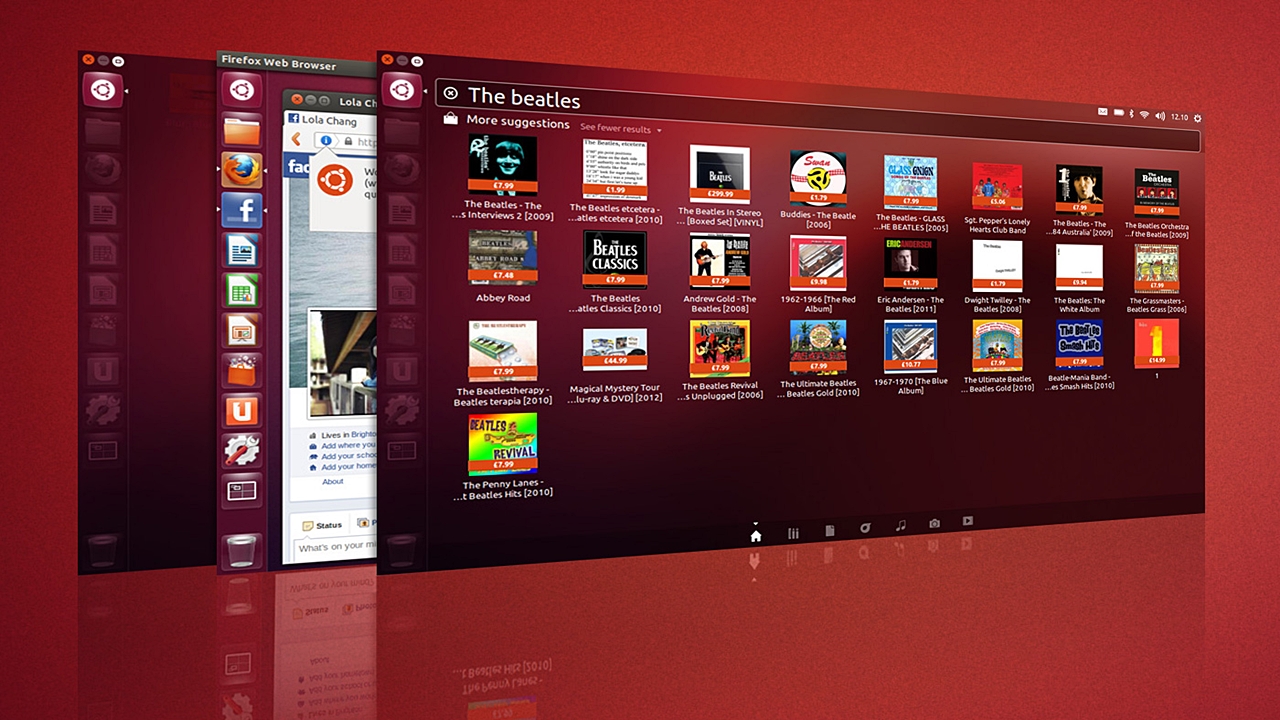
Task: Open the Files and Folders lens
Action: pyautogui.click(x=830, y=532)
